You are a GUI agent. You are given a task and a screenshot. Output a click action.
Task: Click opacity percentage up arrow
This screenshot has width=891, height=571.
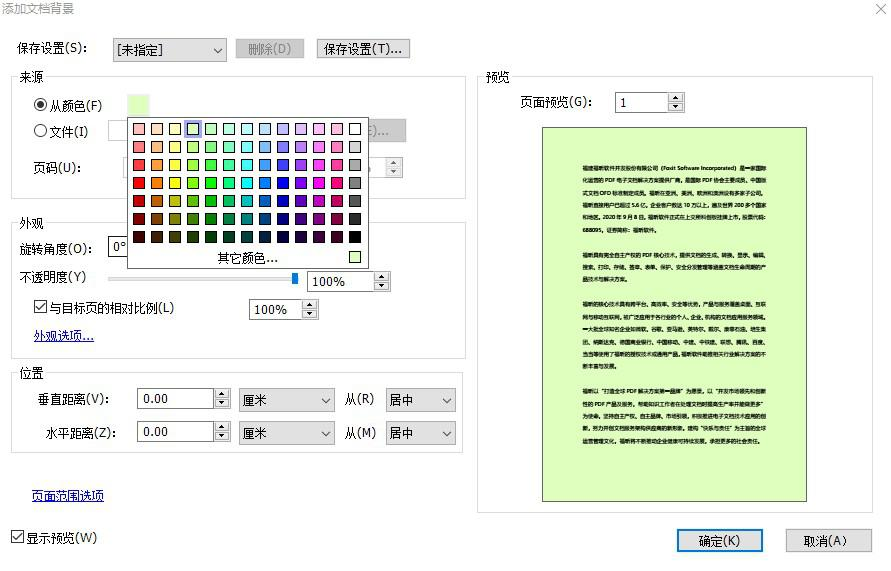coord(381,277)
